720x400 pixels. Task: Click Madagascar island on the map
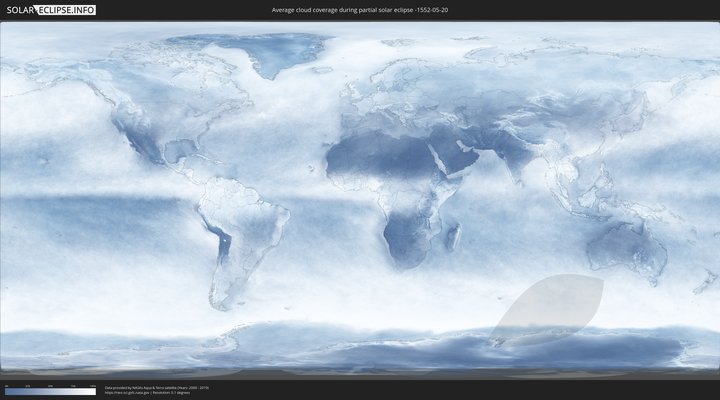tap(453, 237)
